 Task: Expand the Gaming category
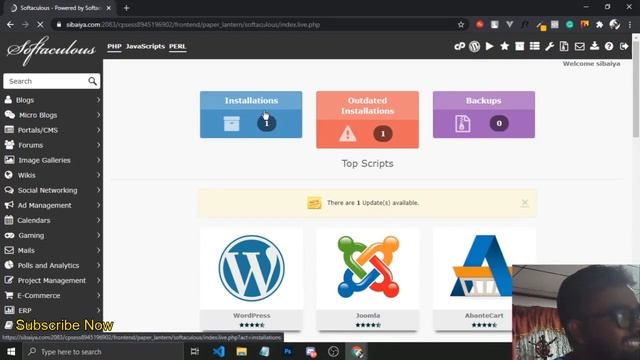coord(51,236)
